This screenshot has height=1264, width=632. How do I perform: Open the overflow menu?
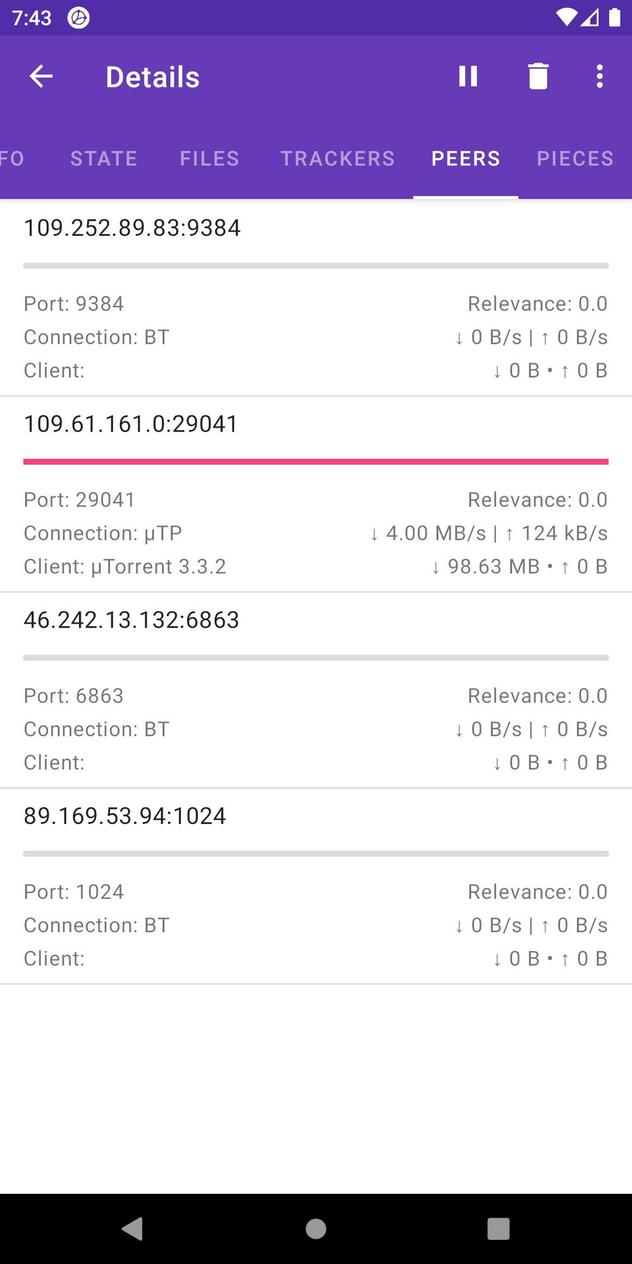599,76
